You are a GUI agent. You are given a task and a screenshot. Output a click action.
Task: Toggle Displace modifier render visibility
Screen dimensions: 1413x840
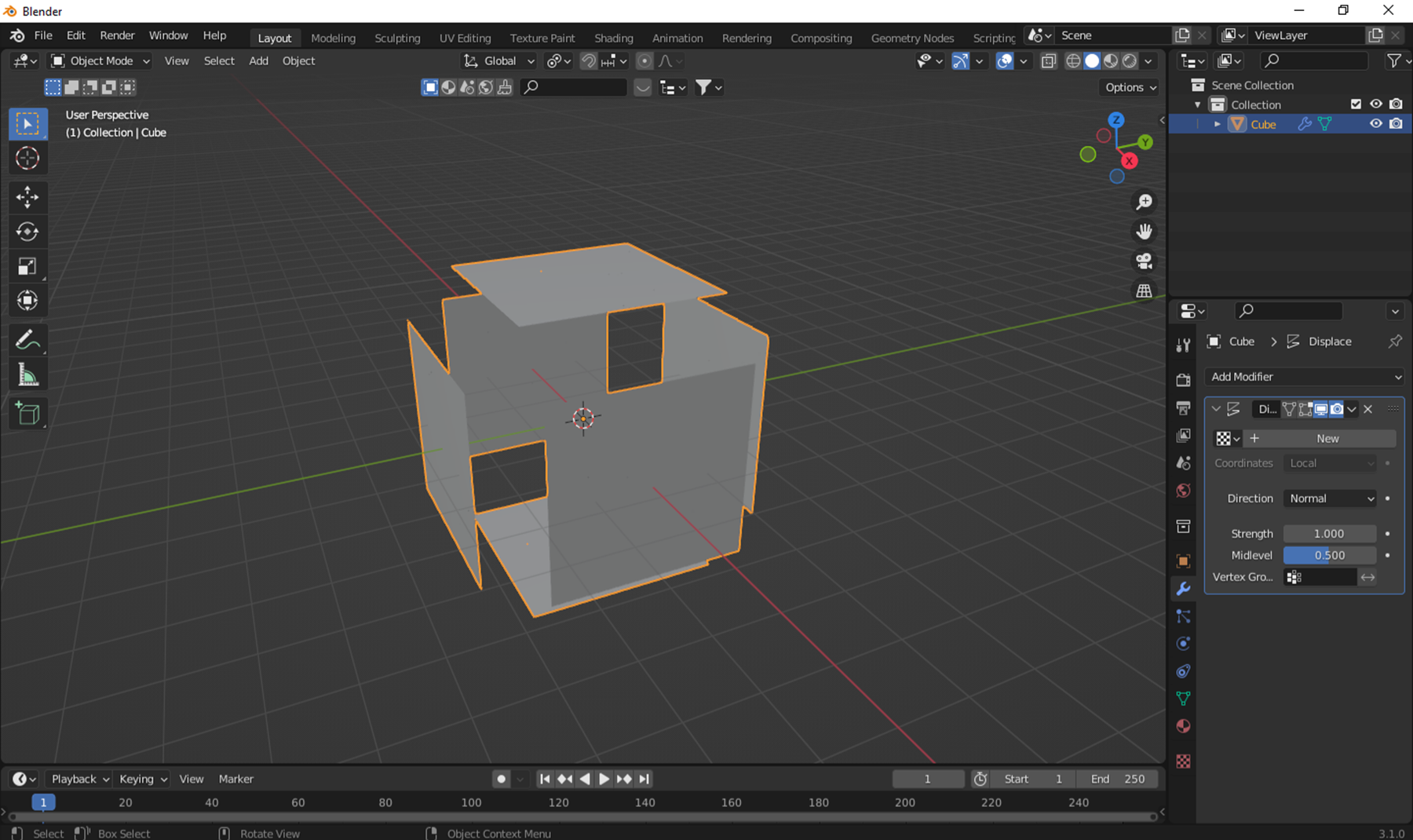(x=1337, y=409)
